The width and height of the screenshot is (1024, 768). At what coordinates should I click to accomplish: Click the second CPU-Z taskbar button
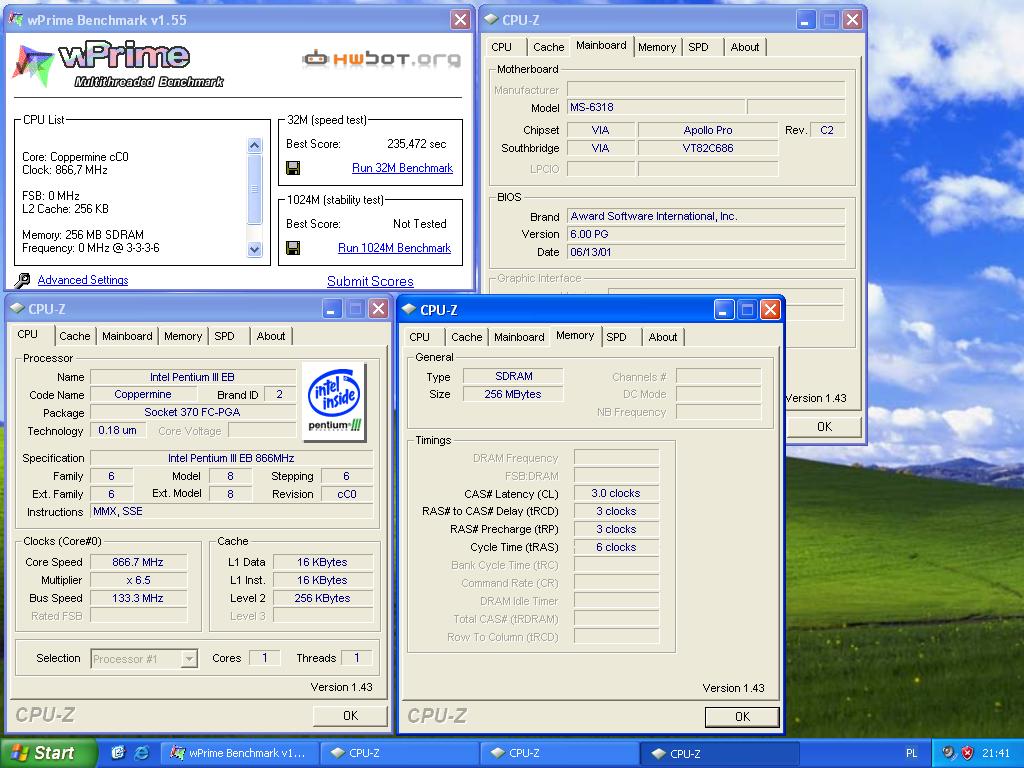[559, 753]
